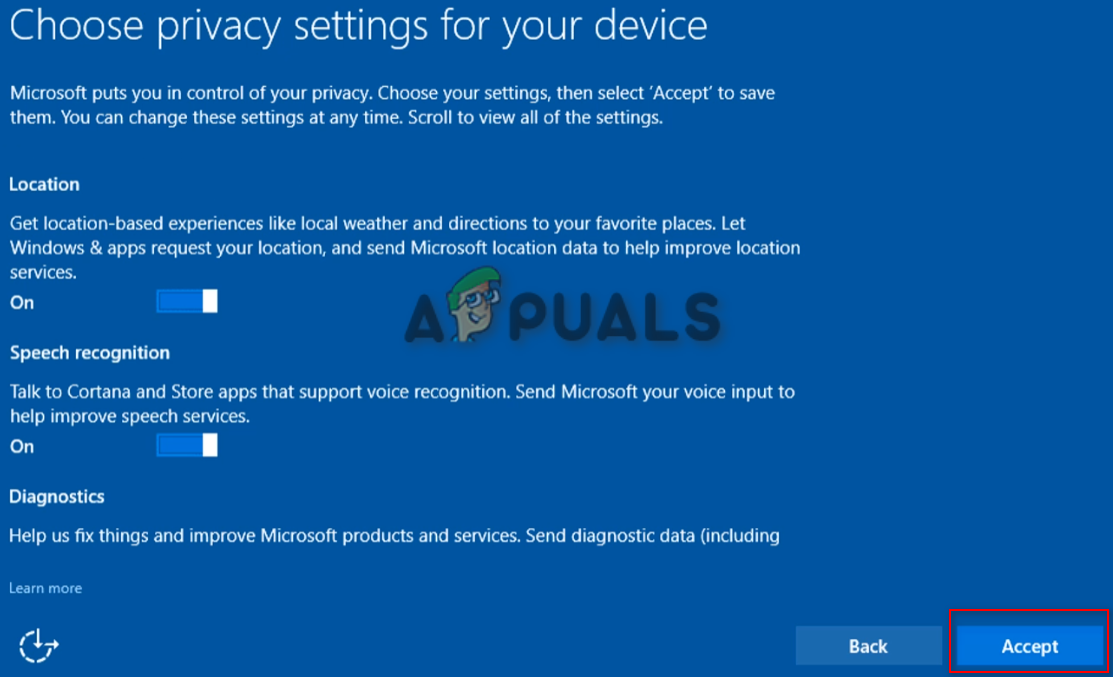Select the Back button
Image resolution: width=1113 pixels, height=677 pixels.
pyautogui.click(x=868, y=645)
